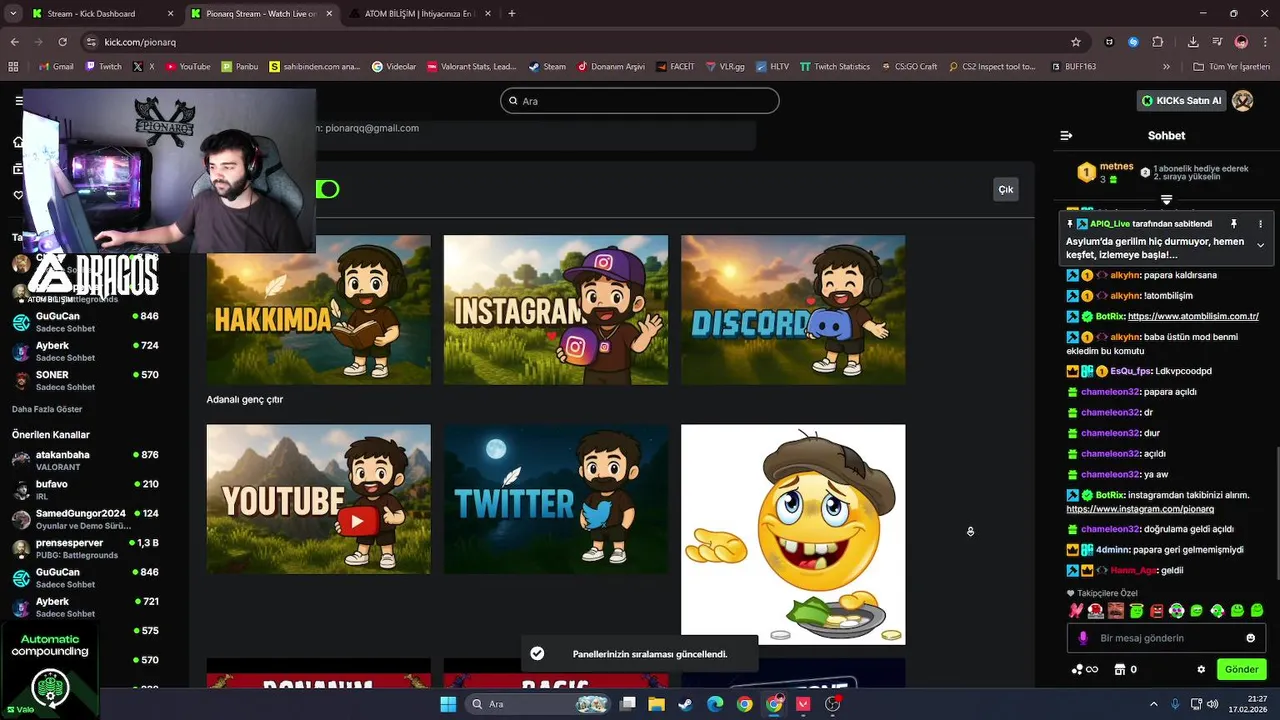Click the purple microphone icon in chat box
1280x720 pixels.
1083,638
